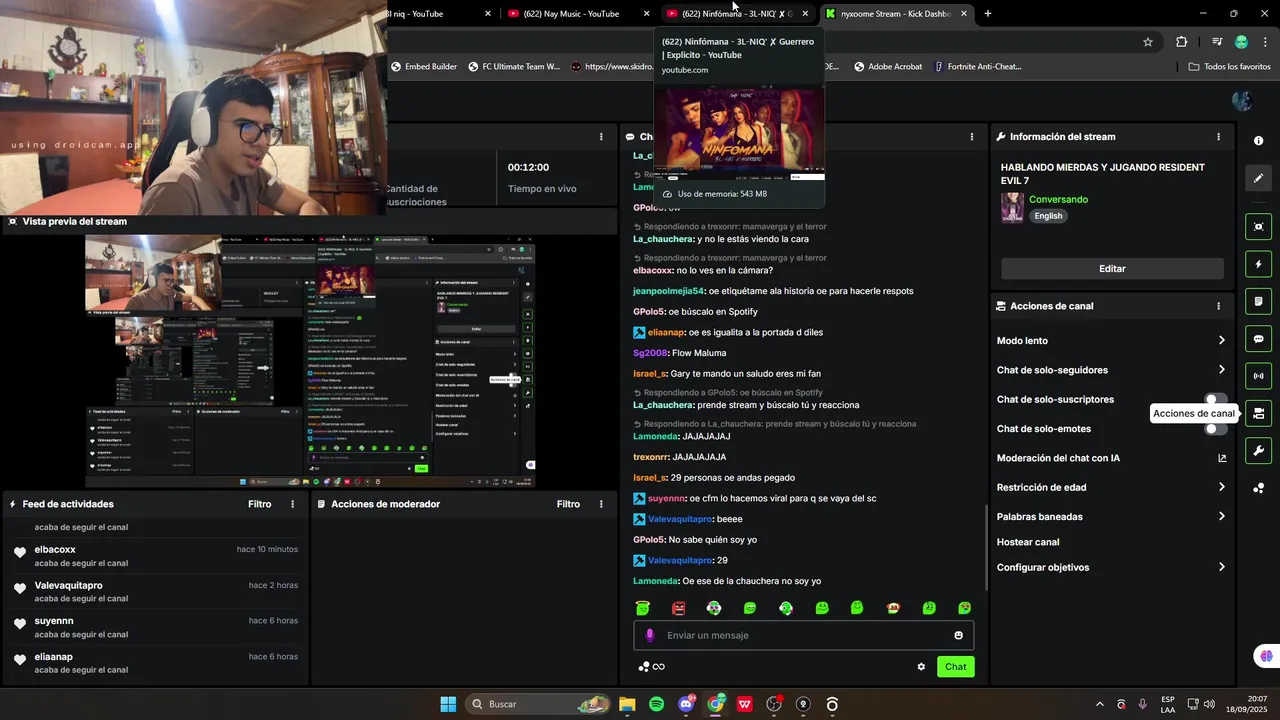Show hidden system tray icons chevron
The height and width of the screenshot is (720, 1280).
coord(1100,704)
